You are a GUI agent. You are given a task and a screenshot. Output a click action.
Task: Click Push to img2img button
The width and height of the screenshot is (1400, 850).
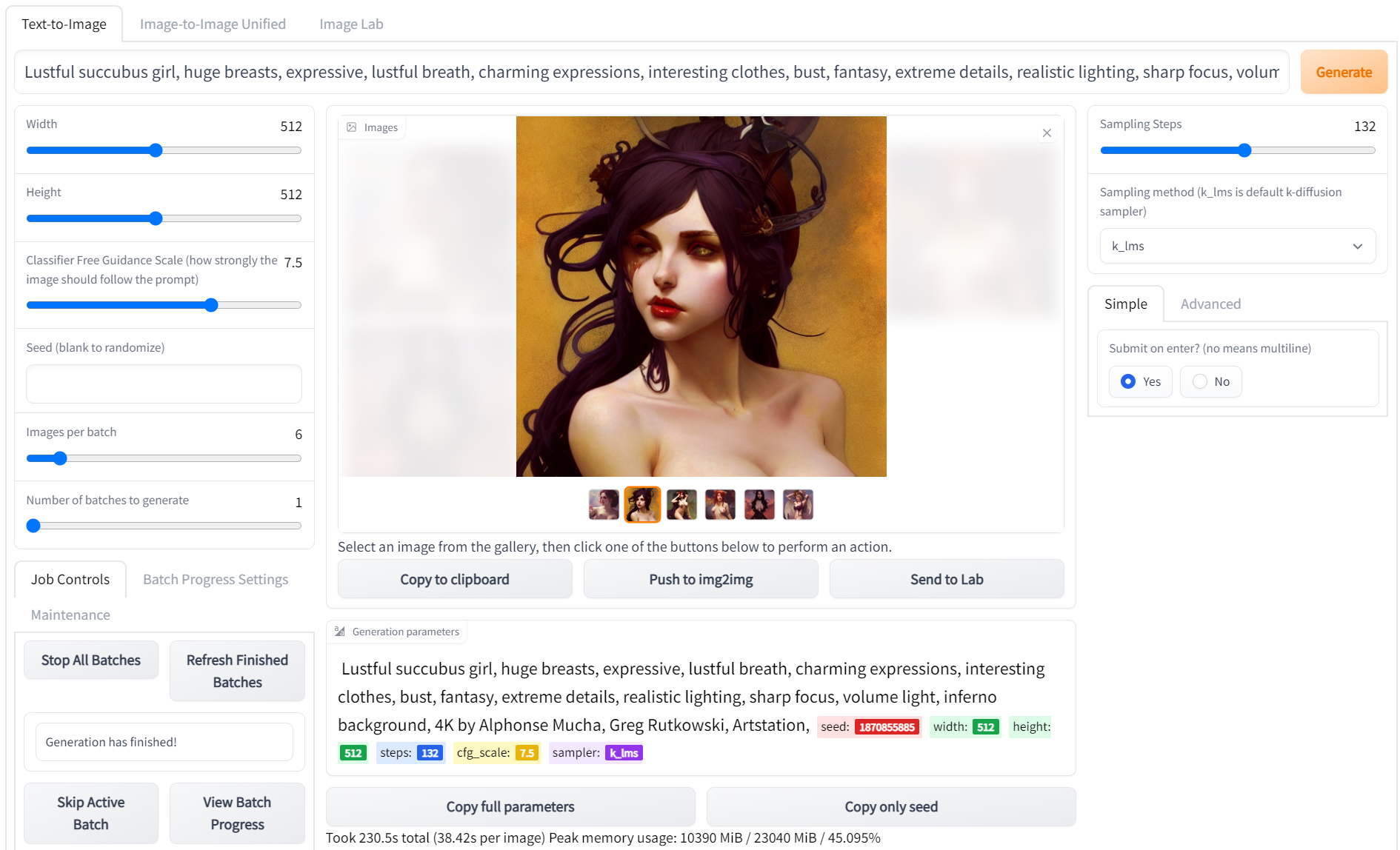click(x=701, y=579)
